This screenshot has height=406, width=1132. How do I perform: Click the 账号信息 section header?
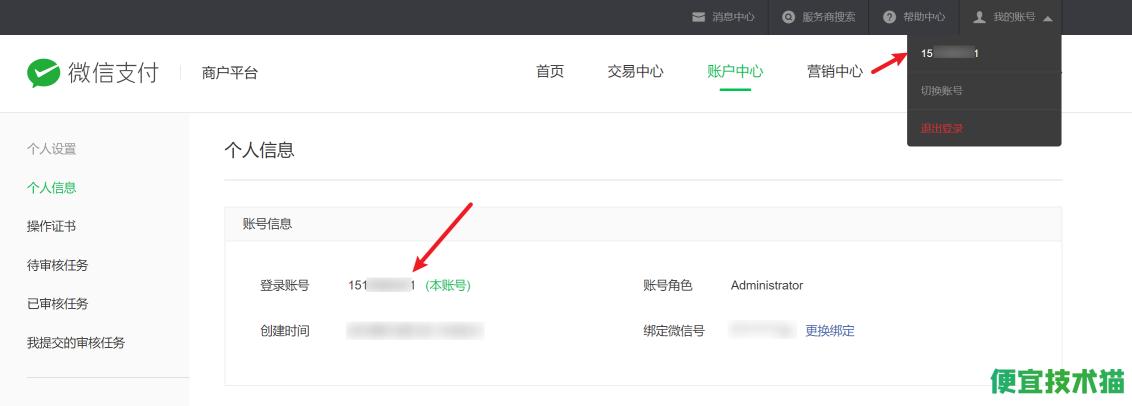coord(267,224)
